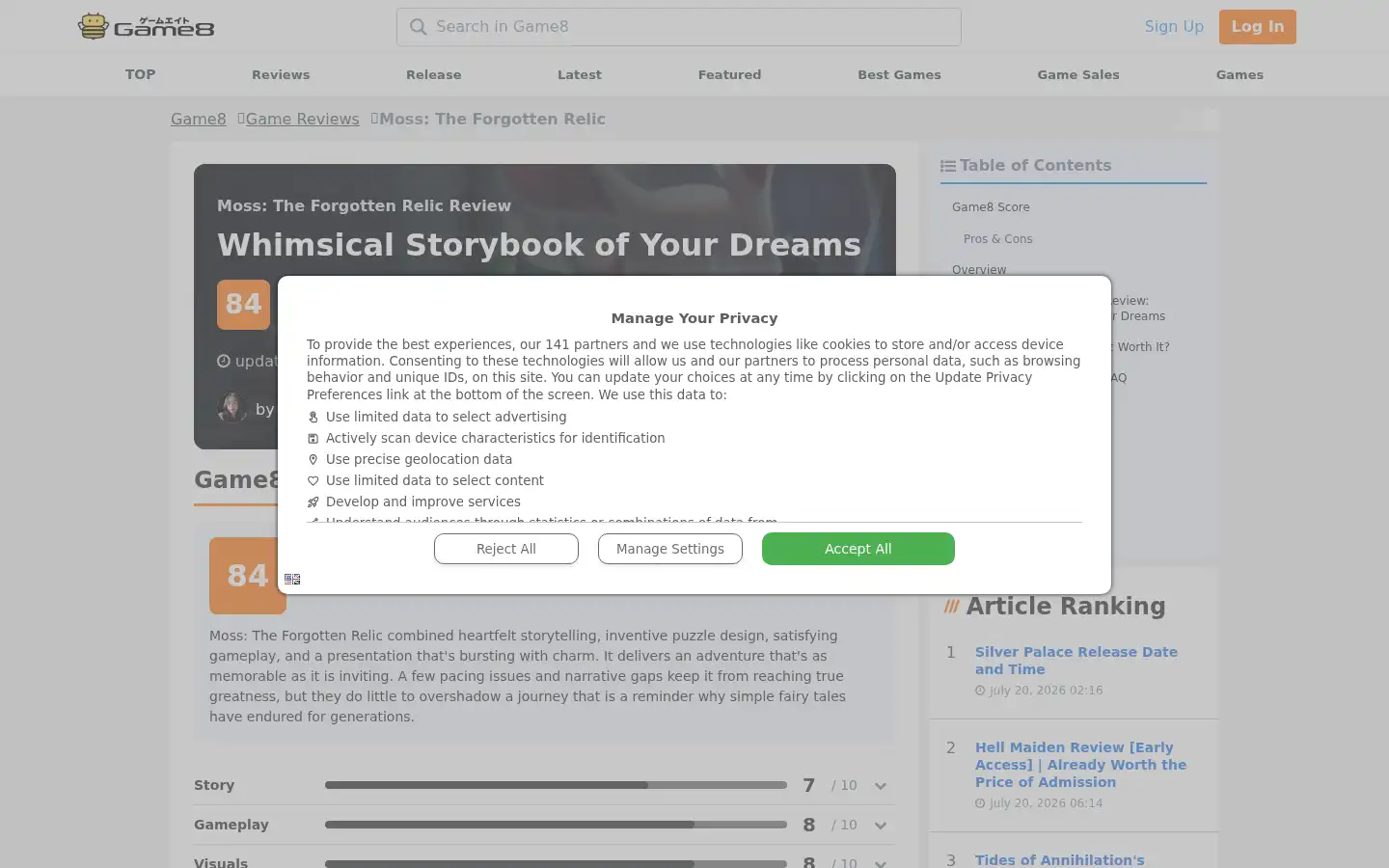Select 'Use limited data to select advertising' text

(446, 417)
